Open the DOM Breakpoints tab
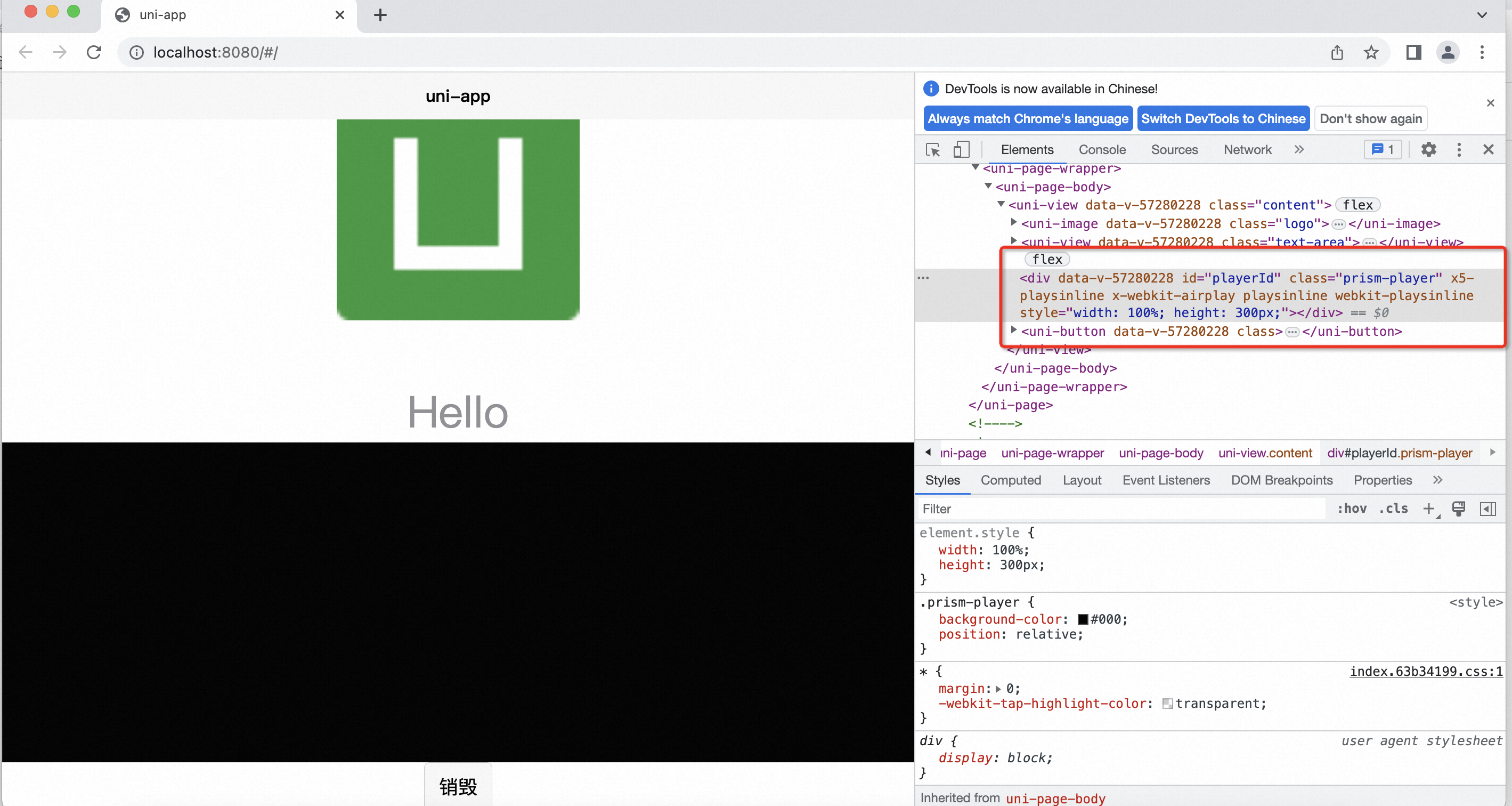 tap(1281, 480)
